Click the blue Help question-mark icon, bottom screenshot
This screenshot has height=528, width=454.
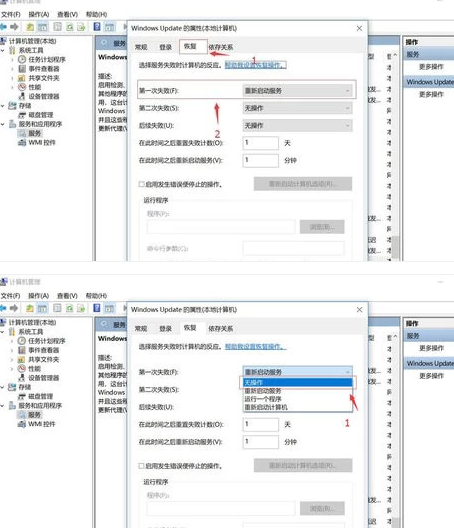click(x=97, y=308)
